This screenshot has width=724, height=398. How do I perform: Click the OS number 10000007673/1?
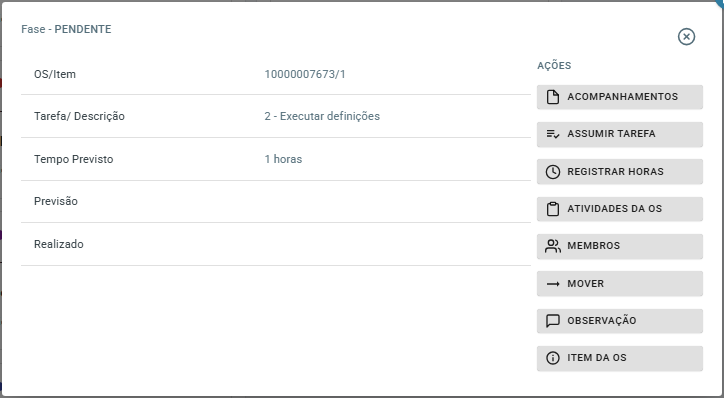tap(305, 74)
